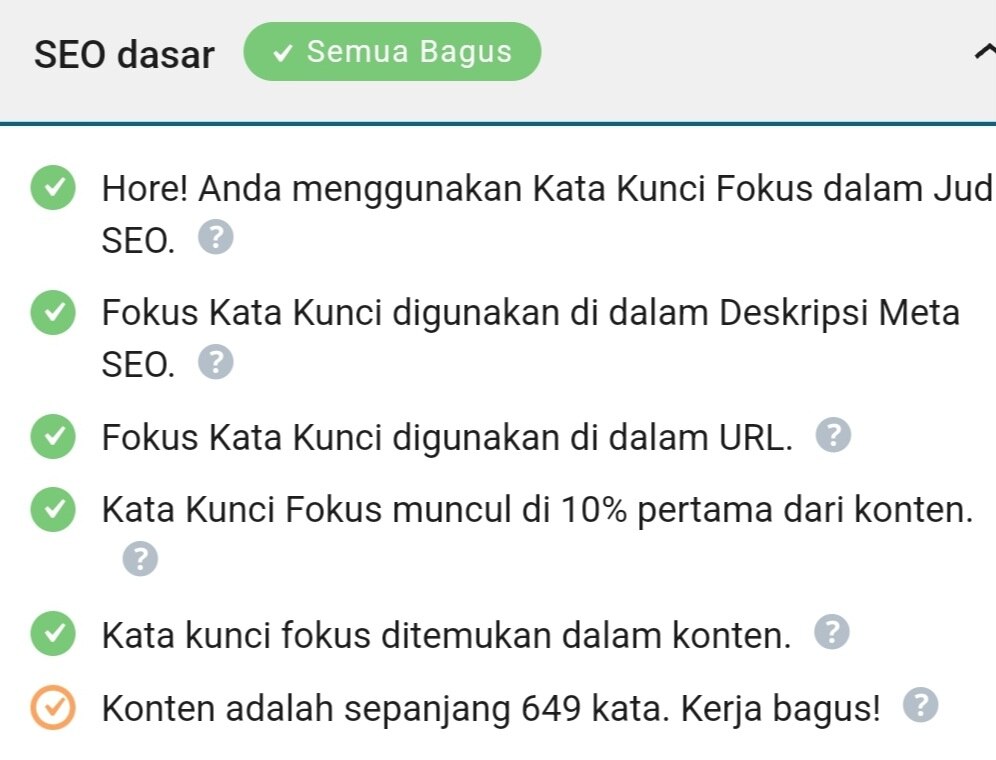Click orange check icon for content length
The width and height of the screenshot is (996, 760).
[x=52, y=708]
